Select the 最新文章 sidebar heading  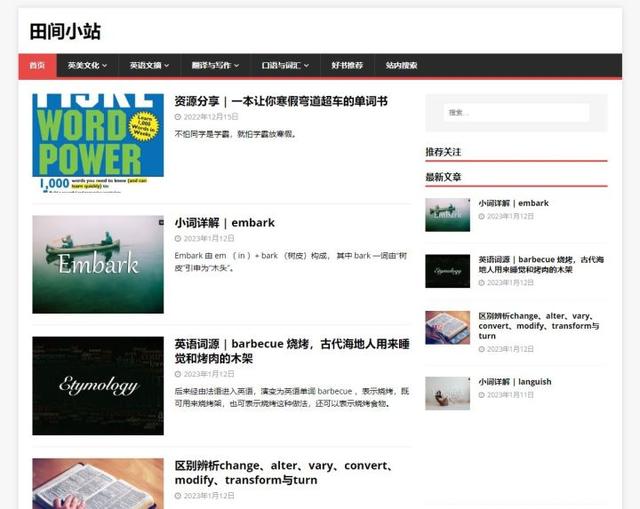click(x=443, y=177)
